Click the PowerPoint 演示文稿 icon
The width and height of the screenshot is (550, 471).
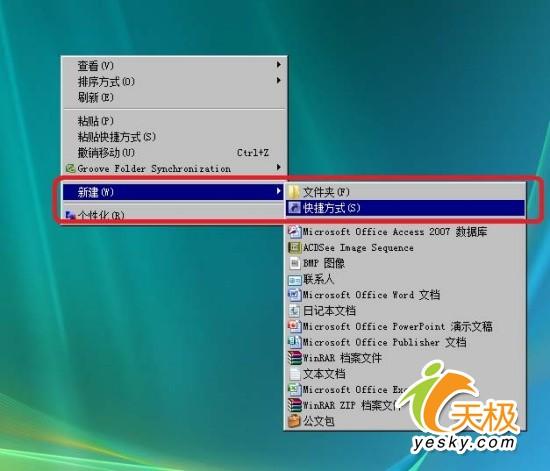[x=294, y=327]
